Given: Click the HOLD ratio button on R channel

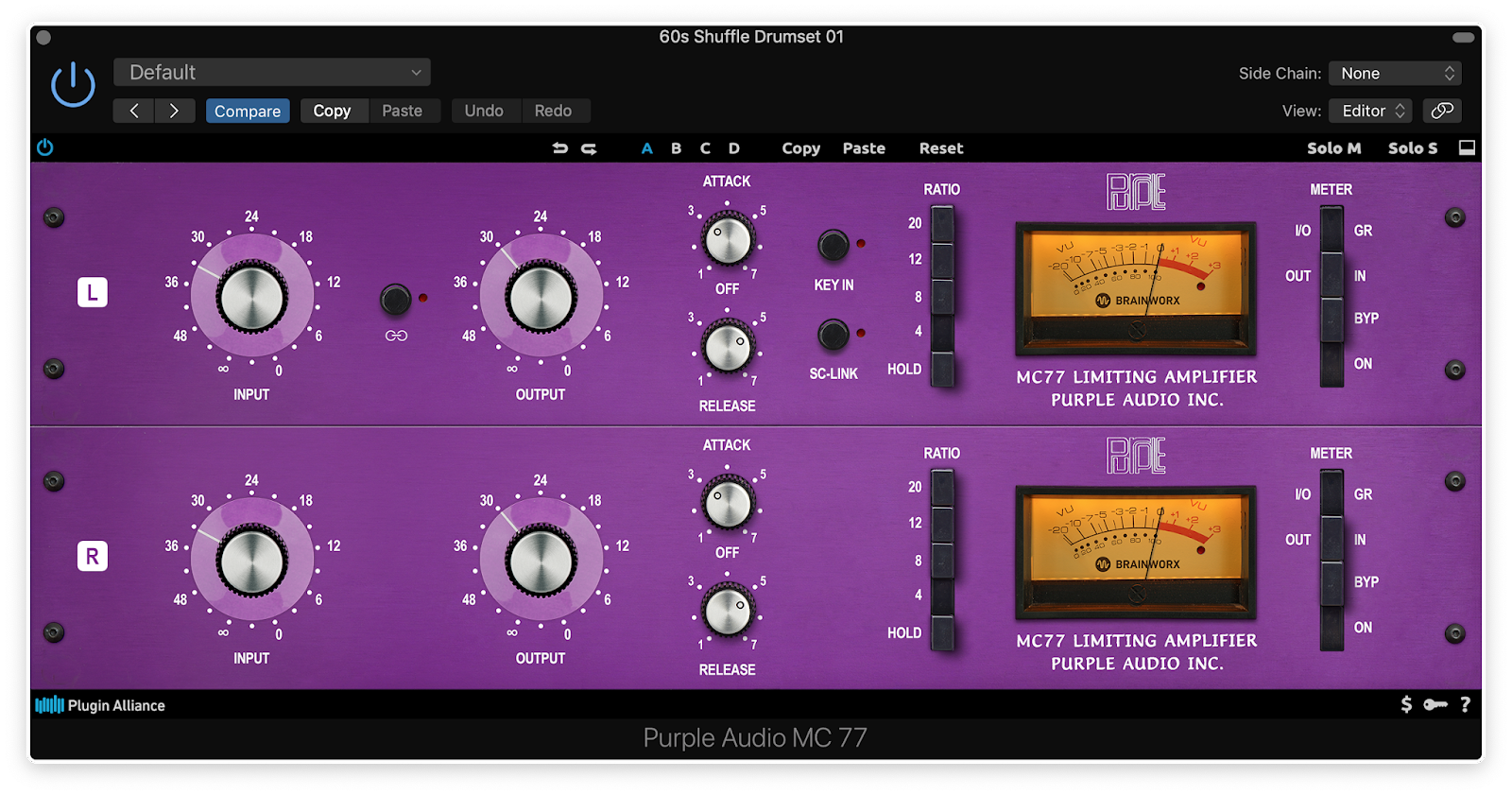Looking at the screenshot, I should pos(942,632).
